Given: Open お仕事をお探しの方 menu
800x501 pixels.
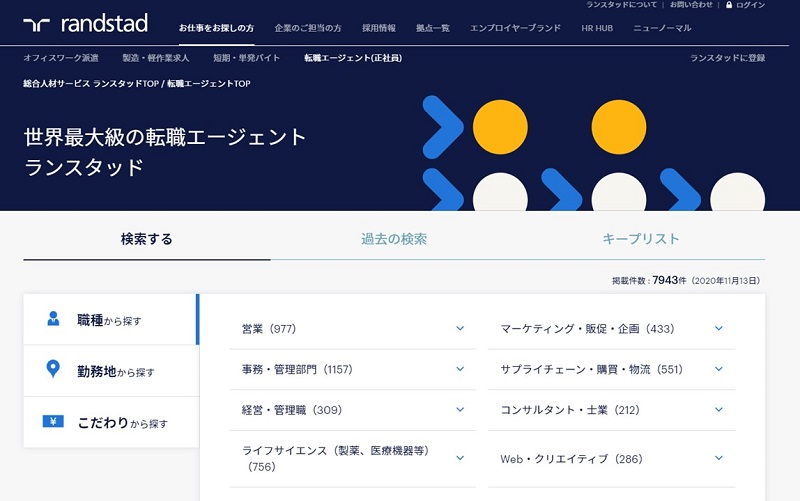Looking at the screenshot, I should 216,28.
